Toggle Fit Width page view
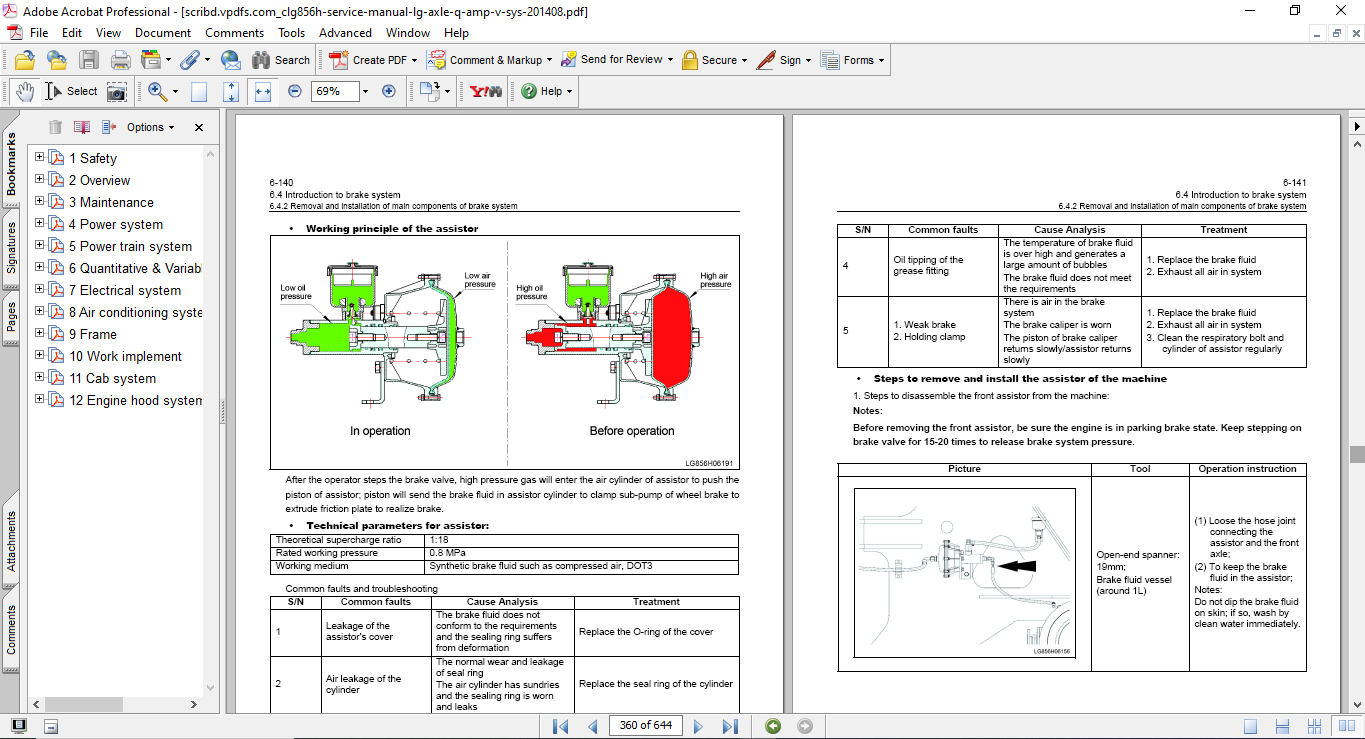The height and width of the screenshot is (739, 1365). (x=263, y=91)
